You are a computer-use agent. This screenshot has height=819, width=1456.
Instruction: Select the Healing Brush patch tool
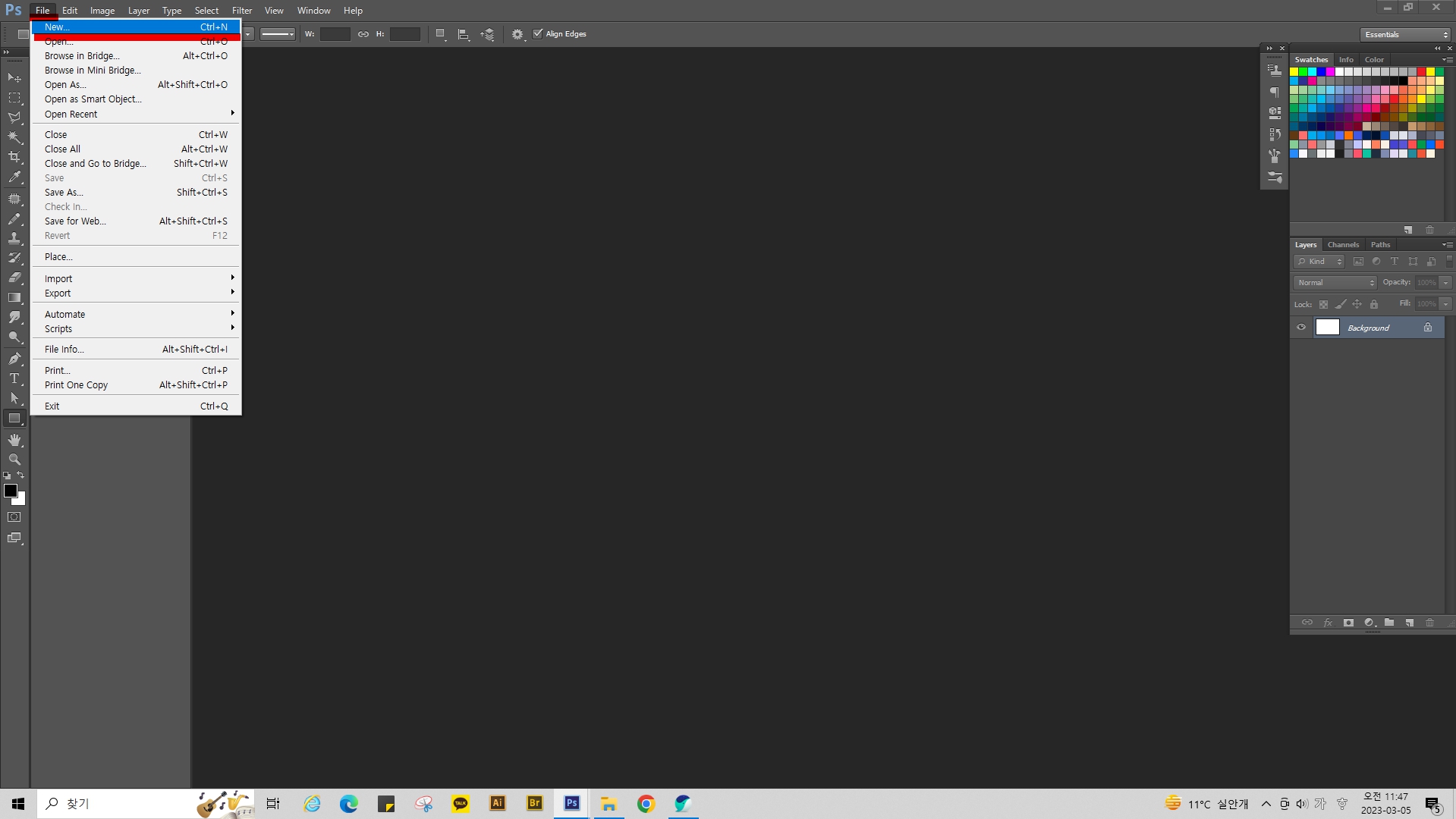pos(14,199)
